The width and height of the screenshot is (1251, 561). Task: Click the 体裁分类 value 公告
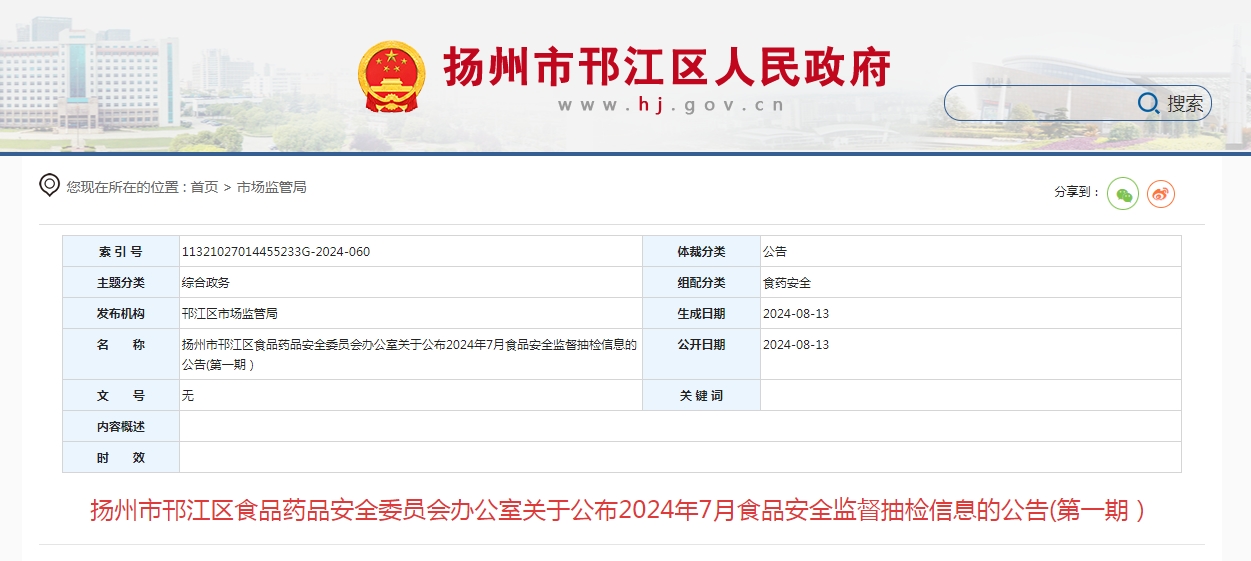[775, 252]
